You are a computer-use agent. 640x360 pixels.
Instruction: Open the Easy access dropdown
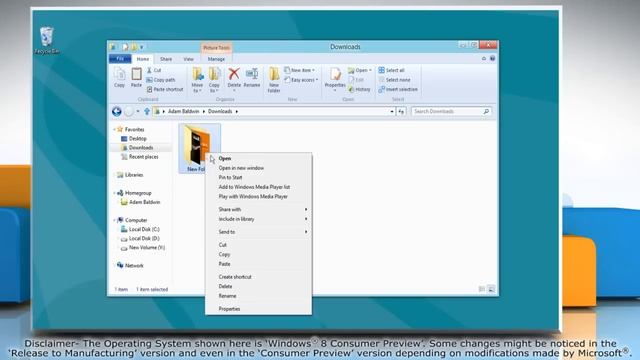(301, 80)
